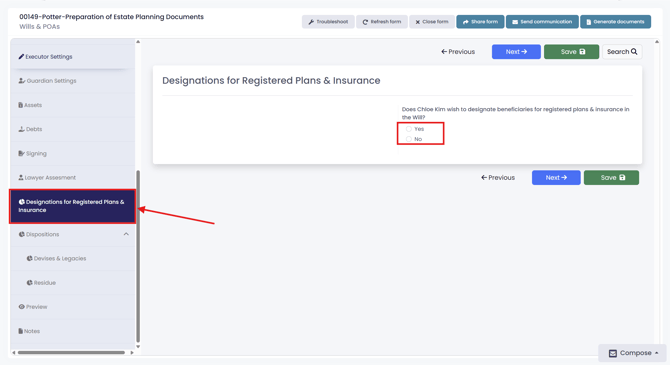Open Residue subsection
670x365 pixels.
(x=72, y=283)
